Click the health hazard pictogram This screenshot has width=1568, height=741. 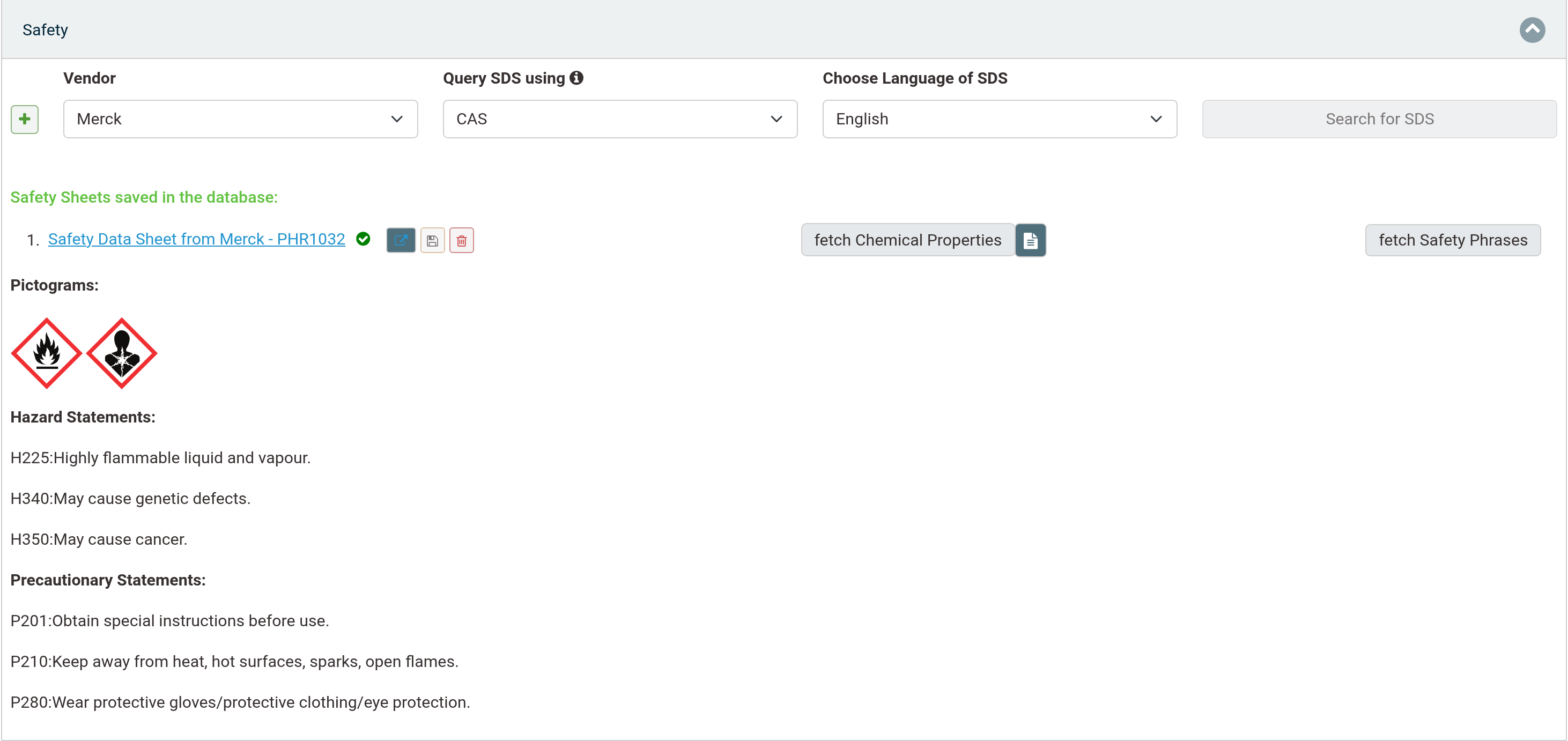click(x=122, y=353)
